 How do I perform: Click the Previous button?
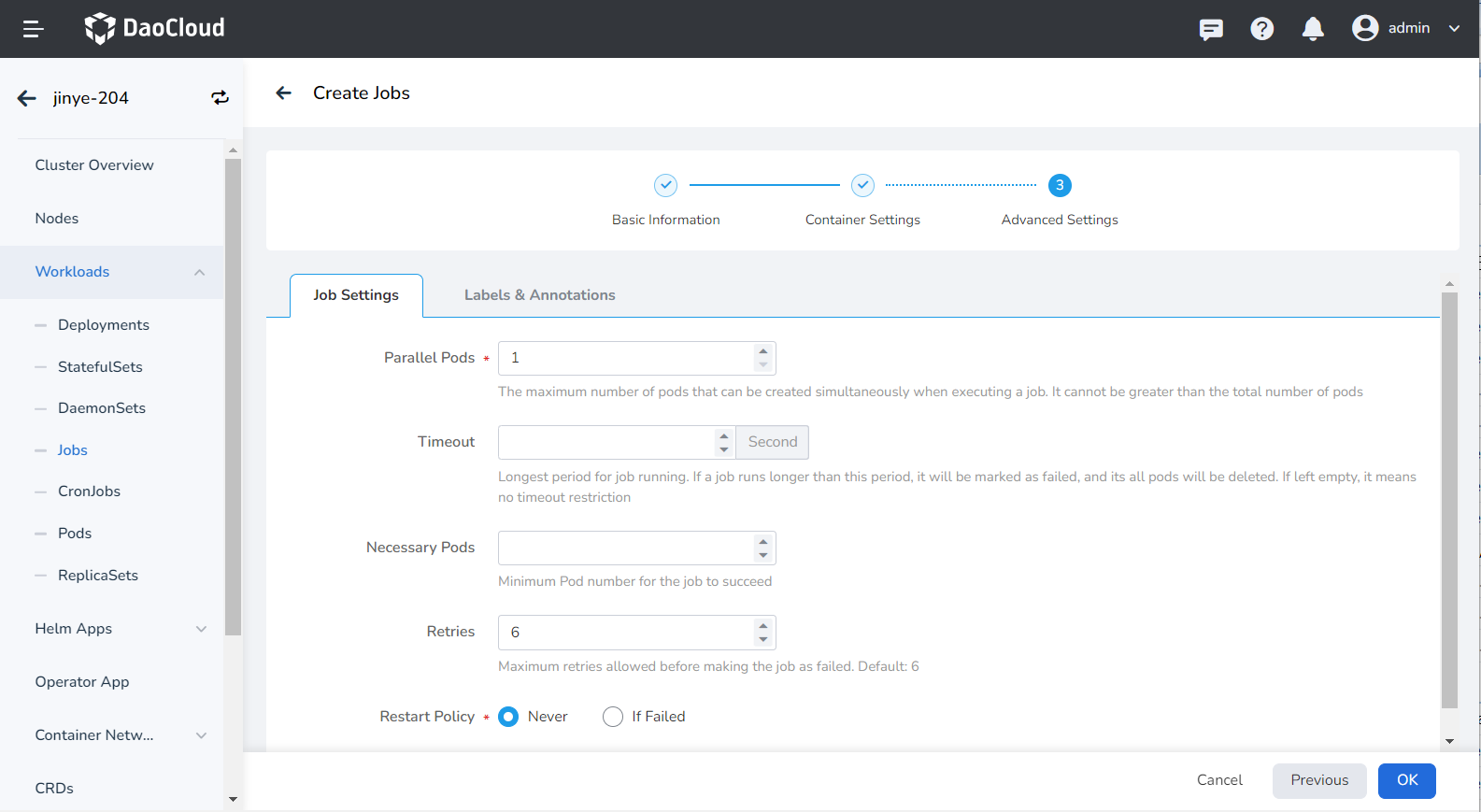point(1318,780)
